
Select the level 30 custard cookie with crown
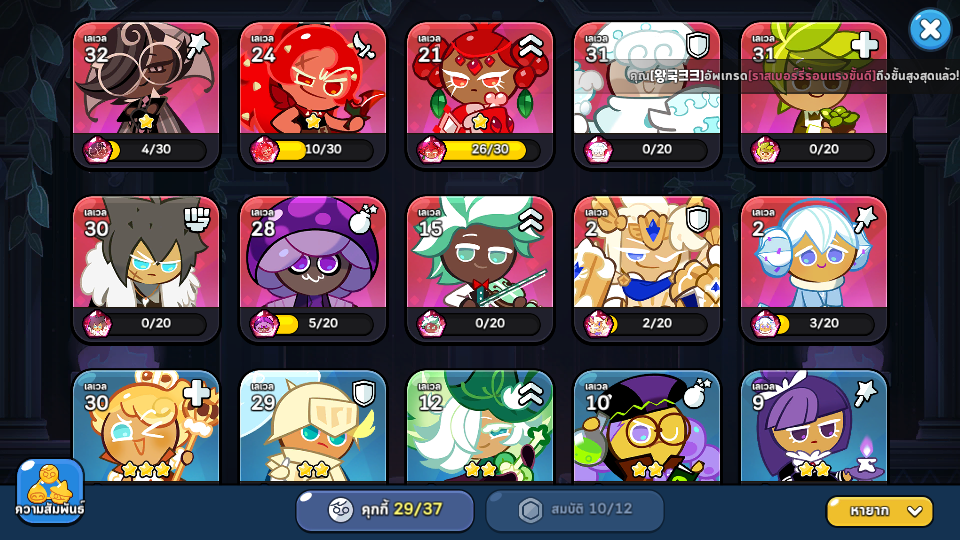146,427
